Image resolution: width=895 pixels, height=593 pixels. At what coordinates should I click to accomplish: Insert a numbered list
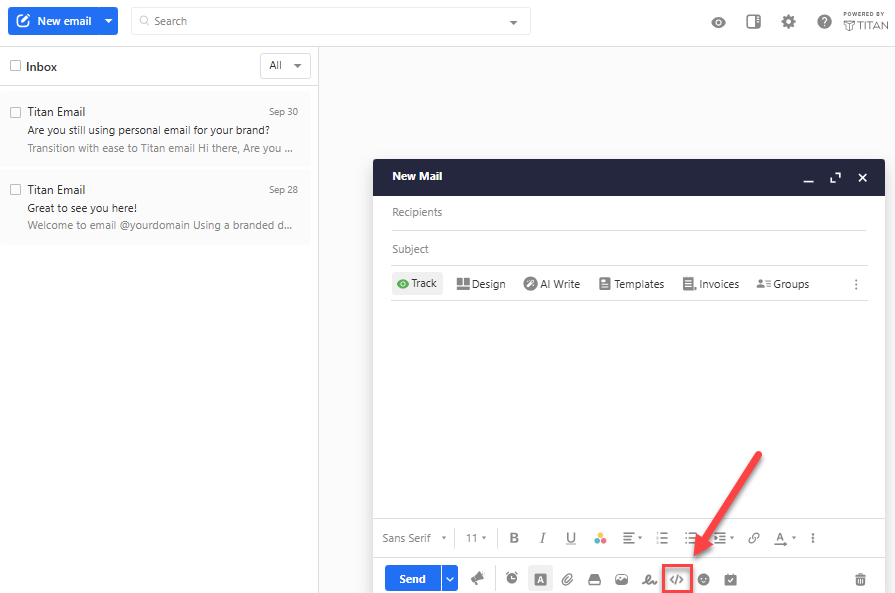coord(662,538)
